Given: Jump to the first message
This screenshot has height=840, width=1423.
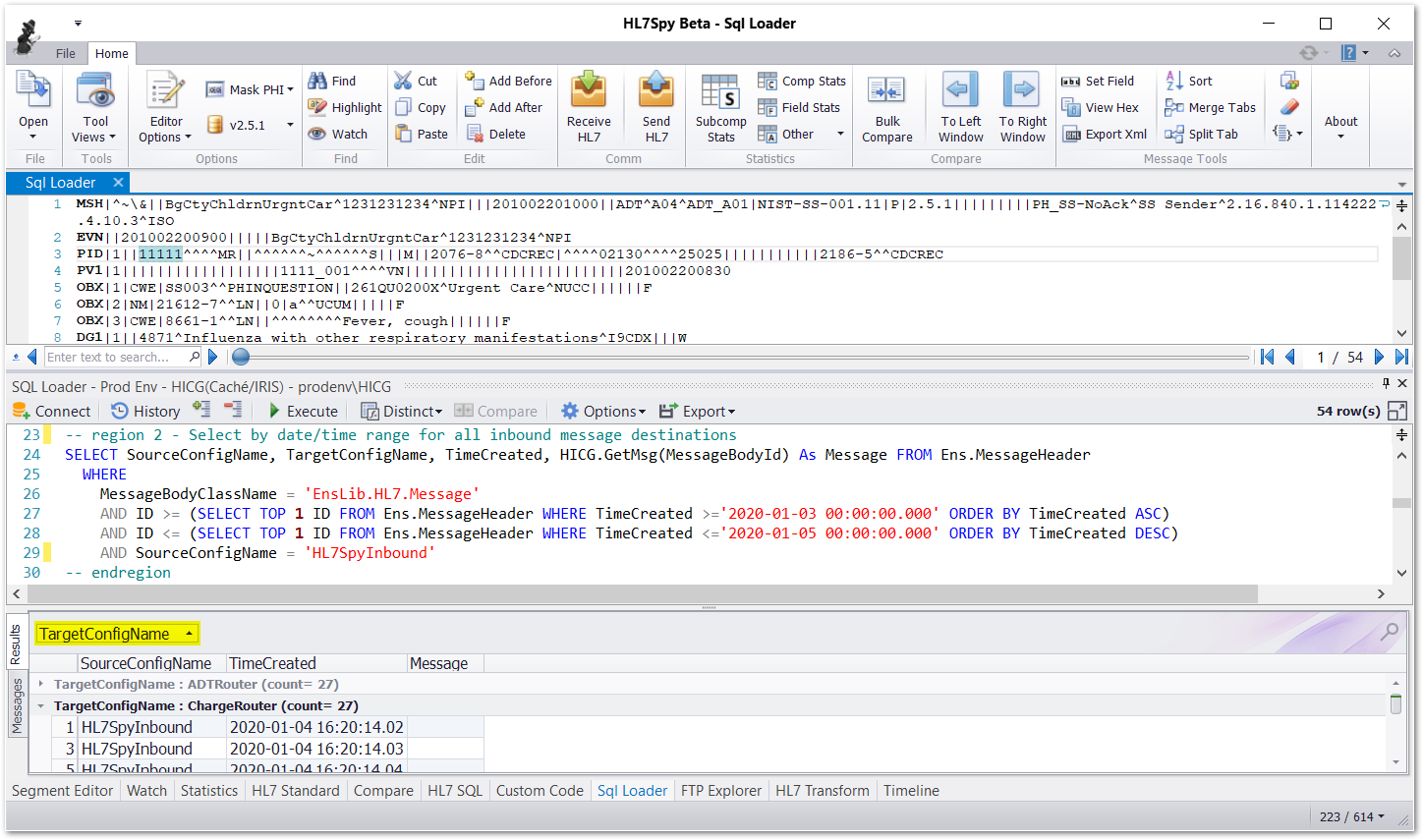Looking at the screenshot, I should pyautogui.click(x=1267, y=357).
